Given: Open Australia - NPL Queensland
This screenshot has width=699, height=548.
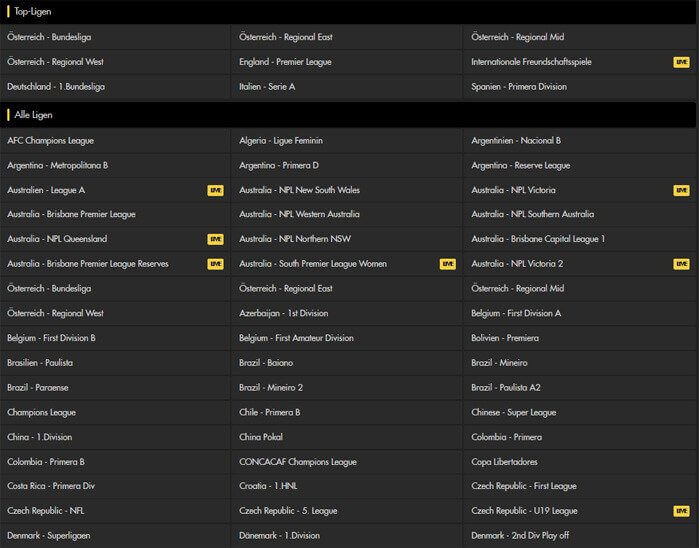Looking at the screenshot, I should click(x=115, y=239).
